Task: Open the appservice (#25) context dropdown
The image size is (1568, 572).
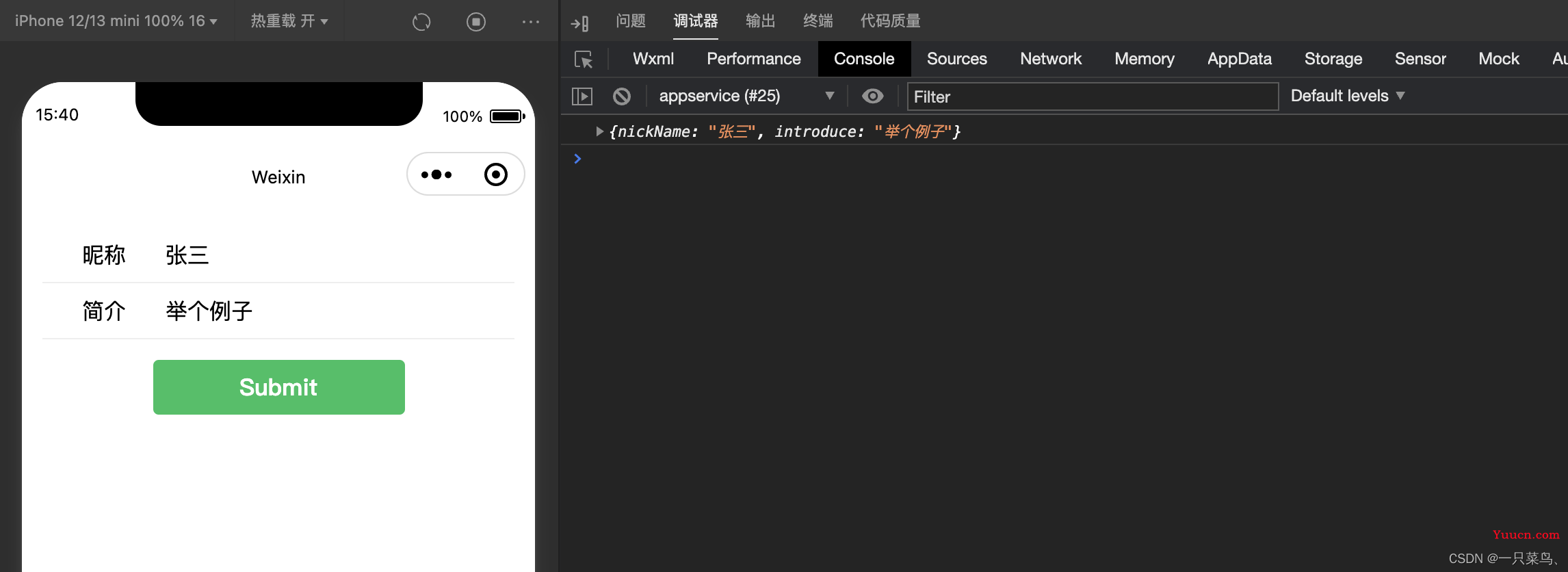Action: point(746,96)
